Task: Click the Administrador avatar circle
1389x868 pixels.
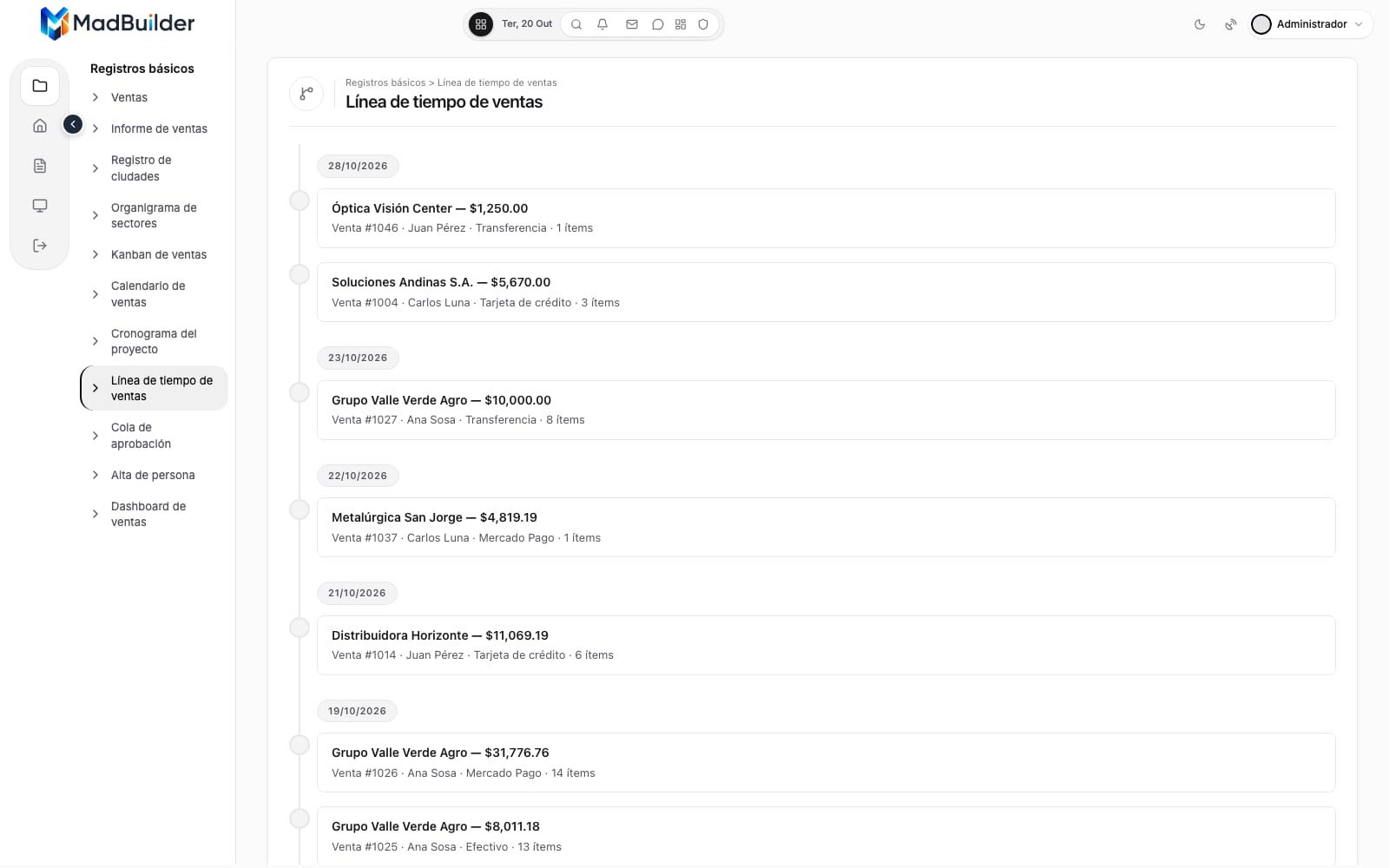Action: 1261,24
